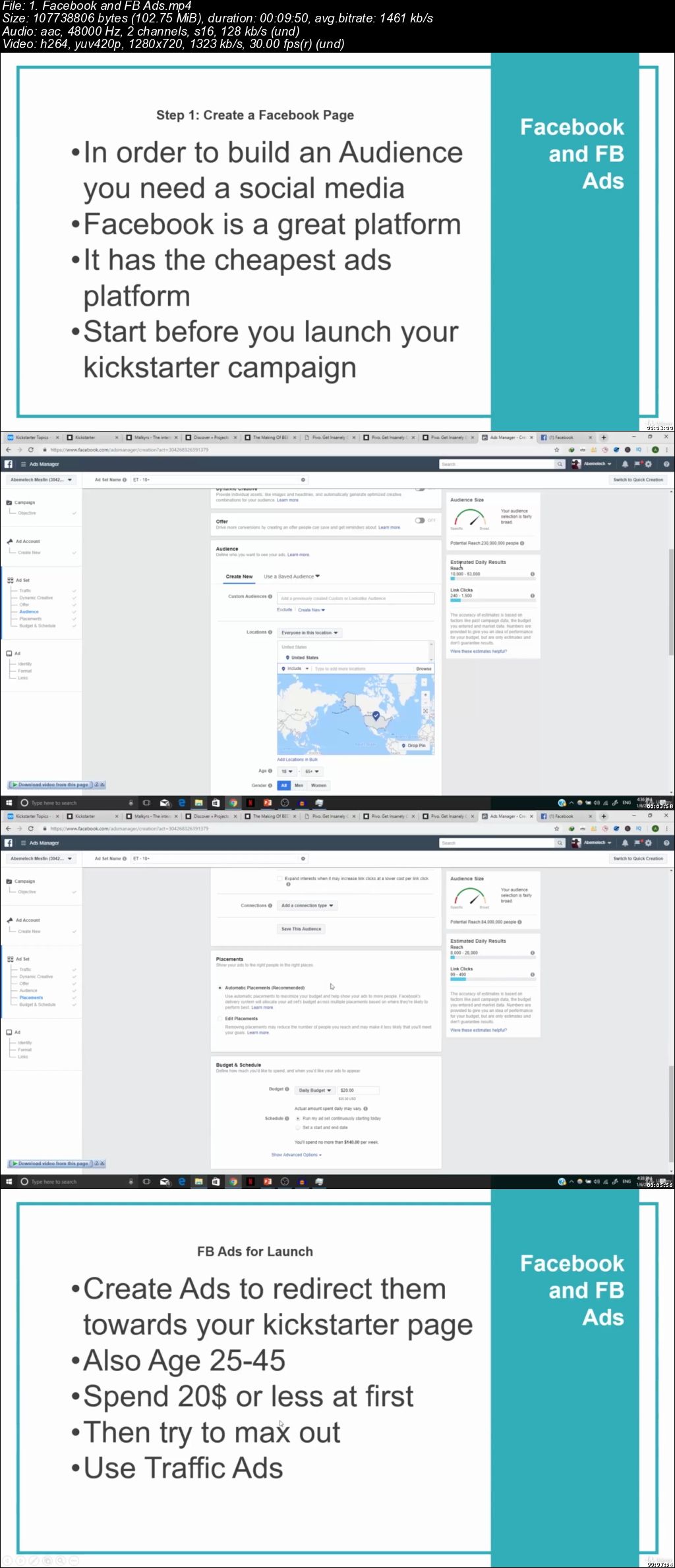Select the Create New audience tab
This screenshot has height=1568, width=675.
(239, 576)
